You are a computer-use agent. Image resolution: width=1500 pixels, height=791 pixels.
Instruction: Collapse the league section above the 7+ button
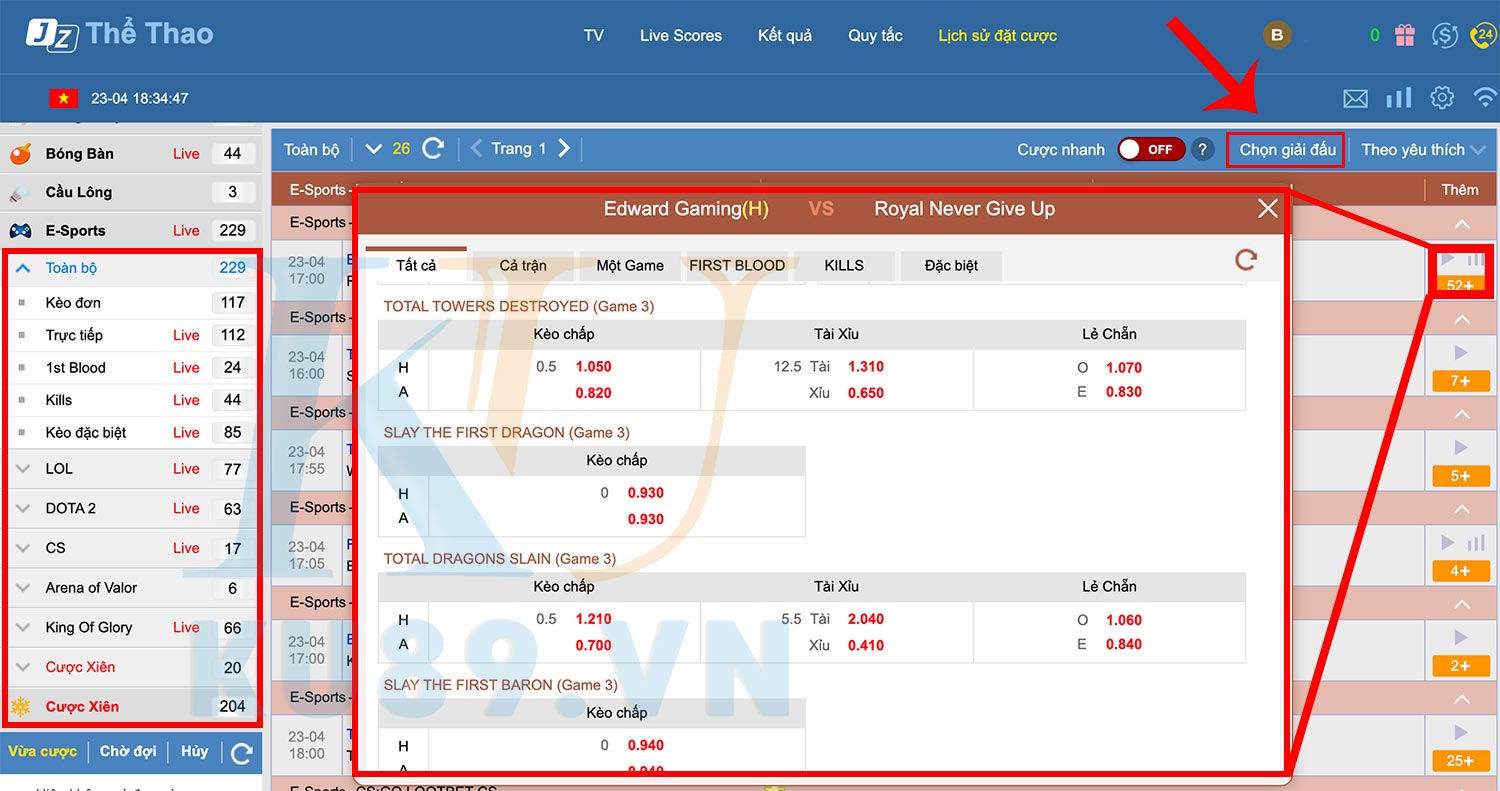point(1462,319)
